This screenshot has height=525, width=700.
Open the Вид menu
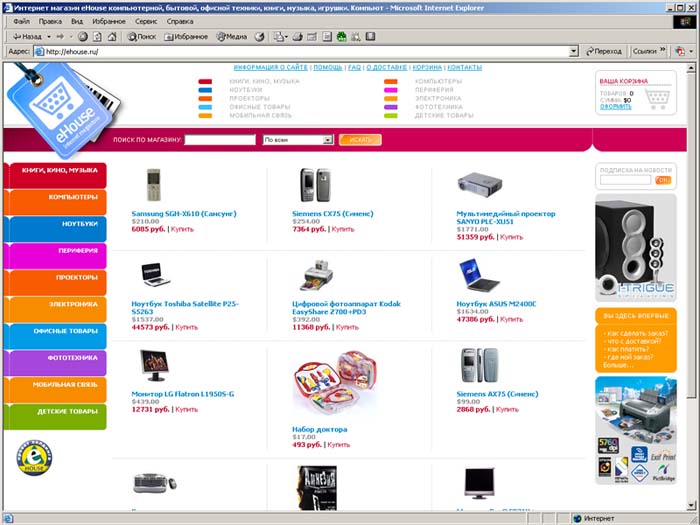click(x=77, y=21)
